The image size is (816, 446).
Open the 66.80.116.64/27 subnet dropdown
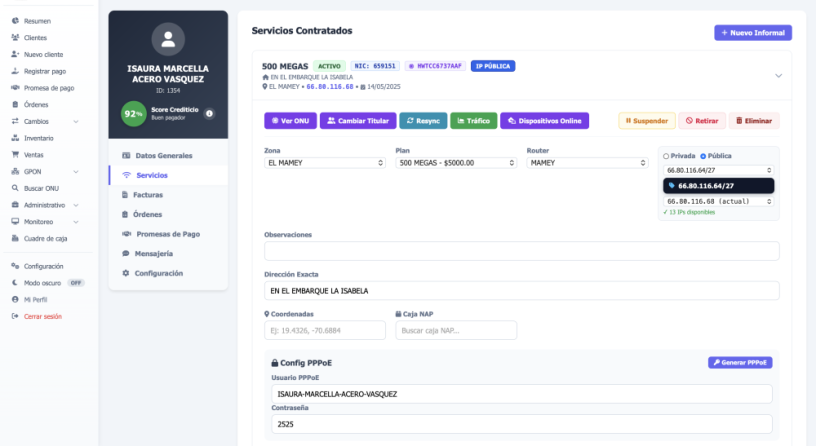coord(718,170)
